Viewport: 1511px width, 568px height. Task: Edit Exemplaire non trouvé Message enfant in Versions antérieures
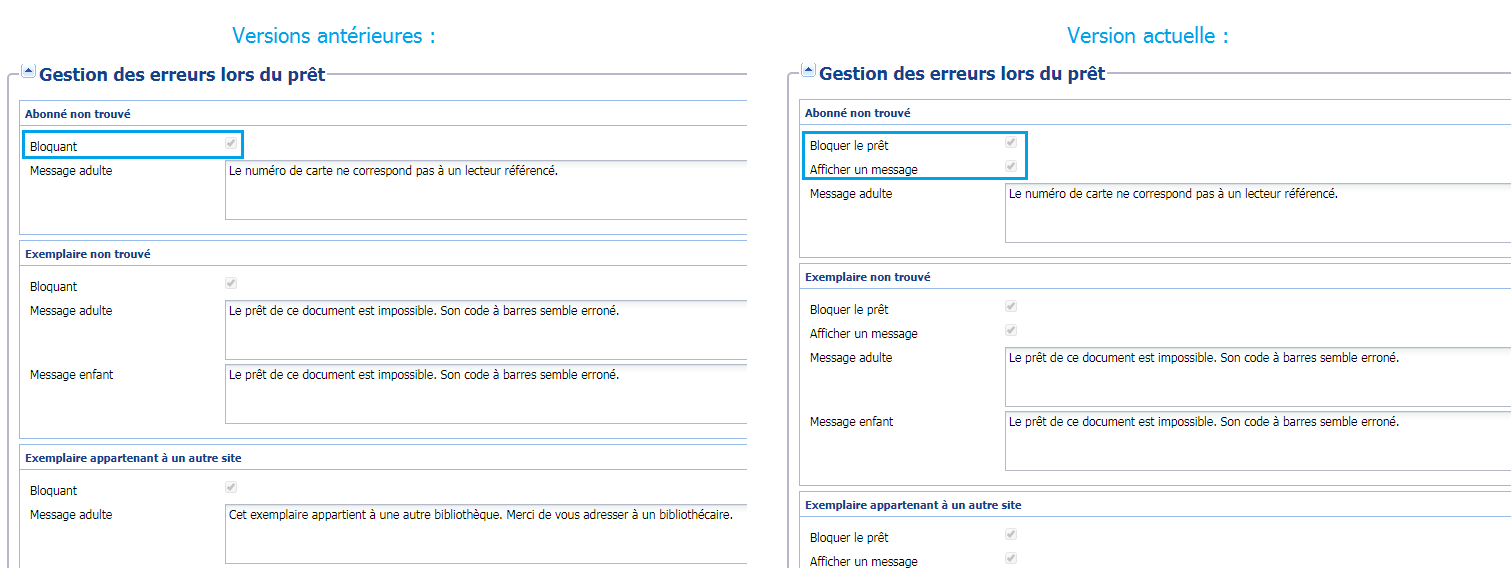(486, 393)
